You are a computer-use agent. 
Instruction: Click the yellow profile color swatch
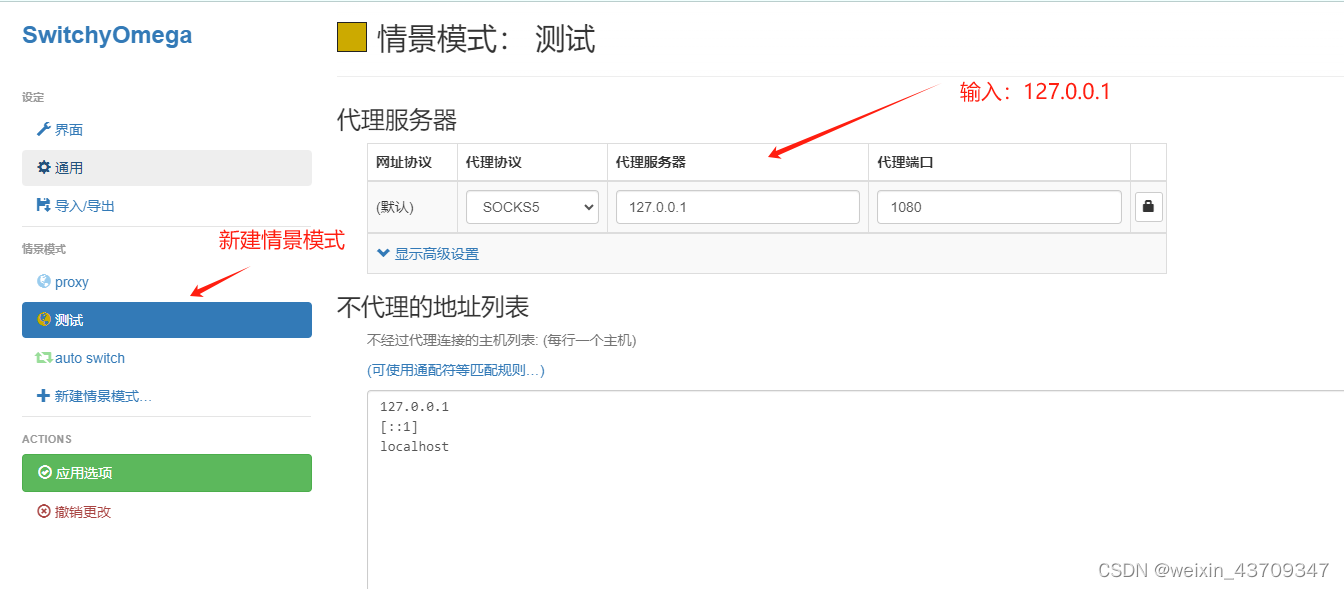[352, 38]
